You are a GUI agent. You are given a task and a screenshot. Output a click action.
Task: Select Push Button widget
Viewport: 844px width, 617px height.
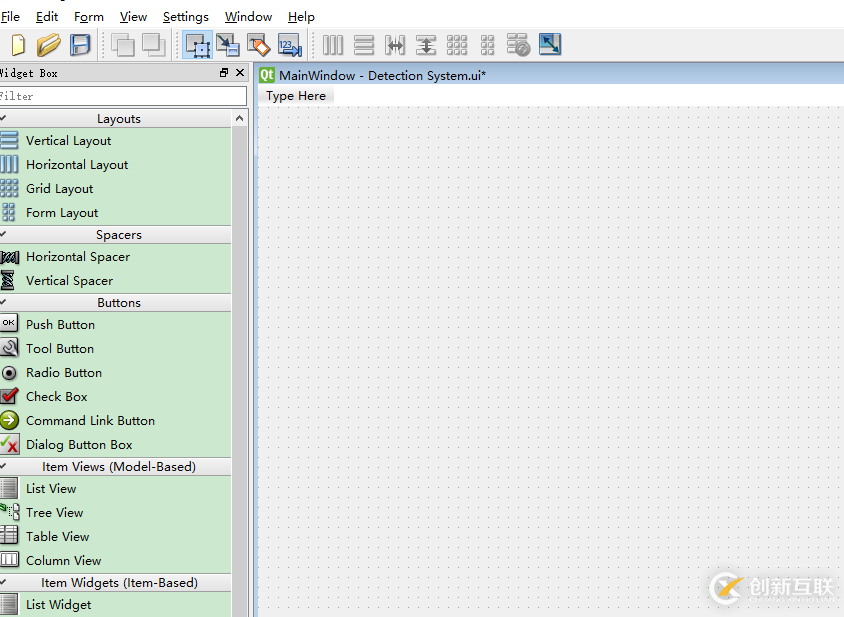tap(116, 325)
